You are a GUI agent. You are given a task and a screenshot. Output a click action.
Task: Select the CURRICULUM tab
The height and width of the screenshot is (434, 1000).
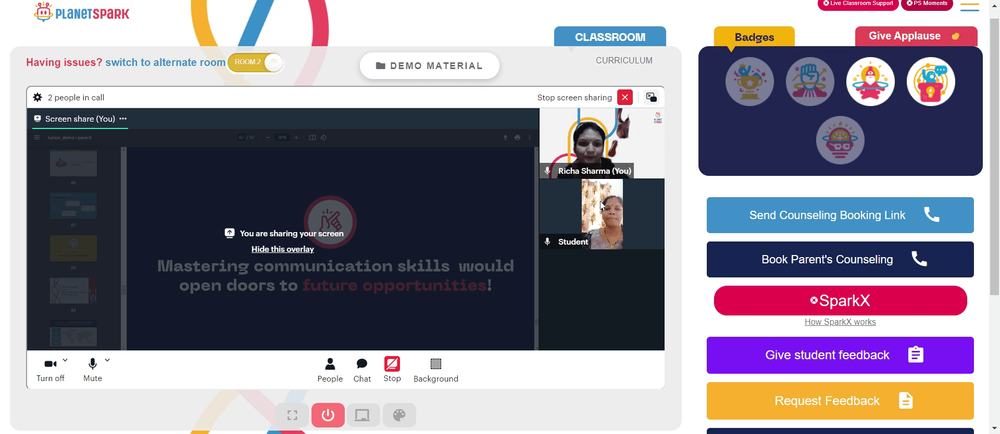624,61
